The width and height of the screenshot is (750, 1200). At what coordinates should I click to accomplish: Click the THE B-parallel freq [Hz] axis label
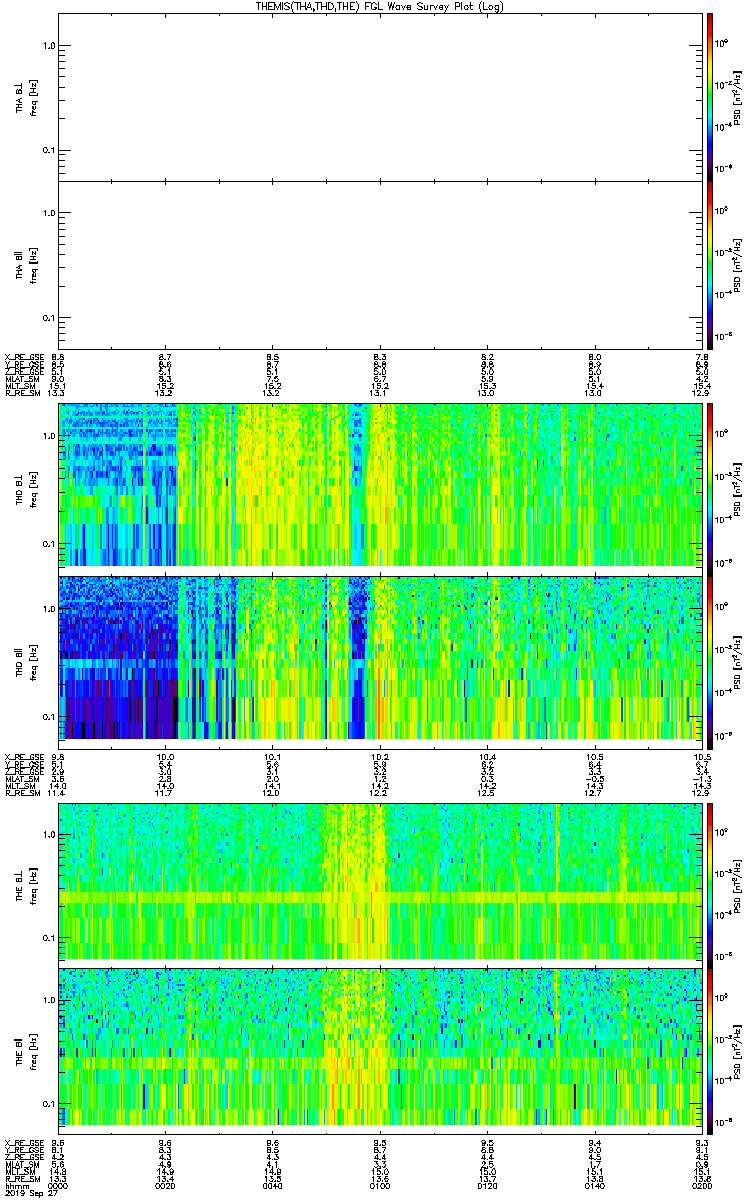tap(33, 1050)
